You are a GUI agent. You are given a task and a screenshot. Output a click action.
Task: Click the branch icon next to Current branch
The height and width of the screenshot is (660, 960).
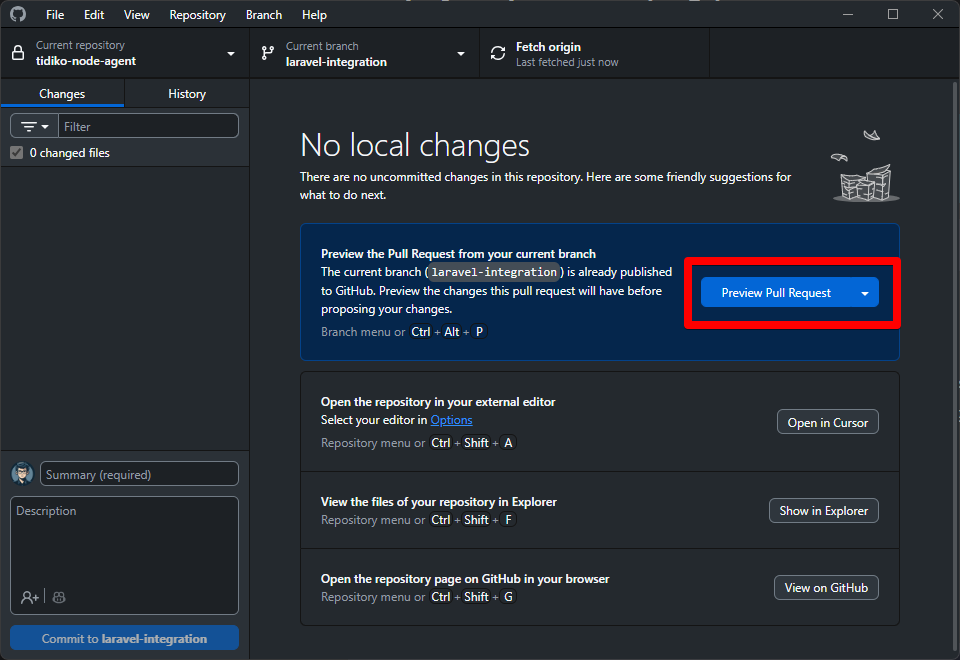pos(267,51)
